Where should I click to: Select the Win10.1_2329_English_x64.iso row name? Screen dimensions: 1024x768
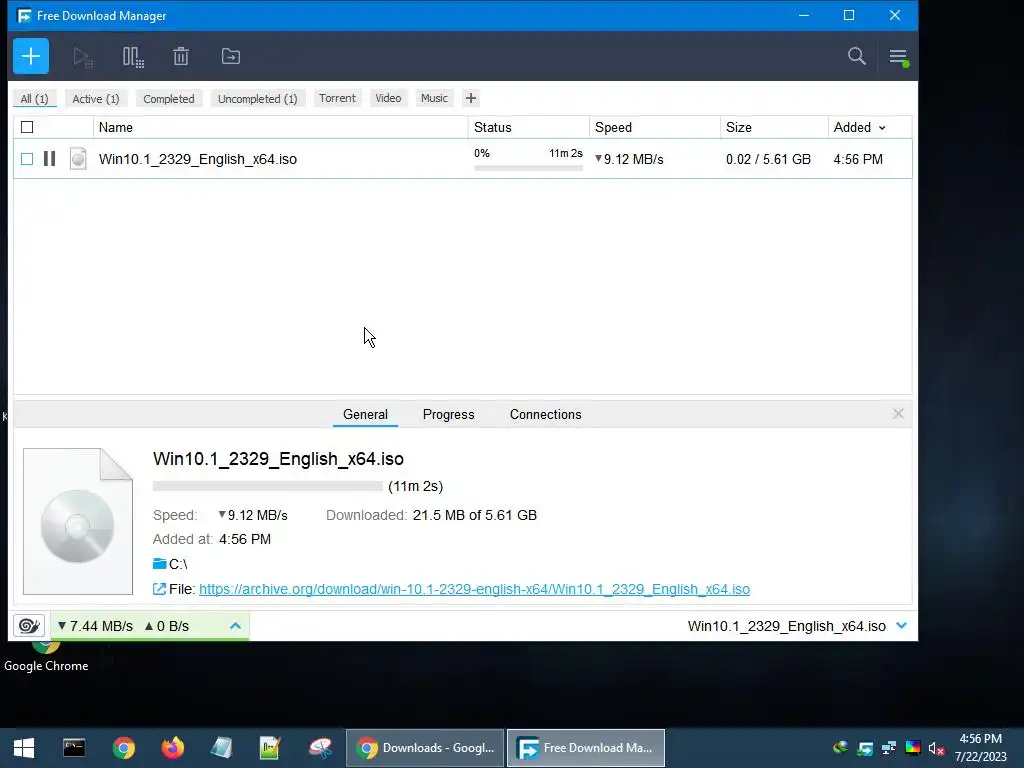coord(198,159)
